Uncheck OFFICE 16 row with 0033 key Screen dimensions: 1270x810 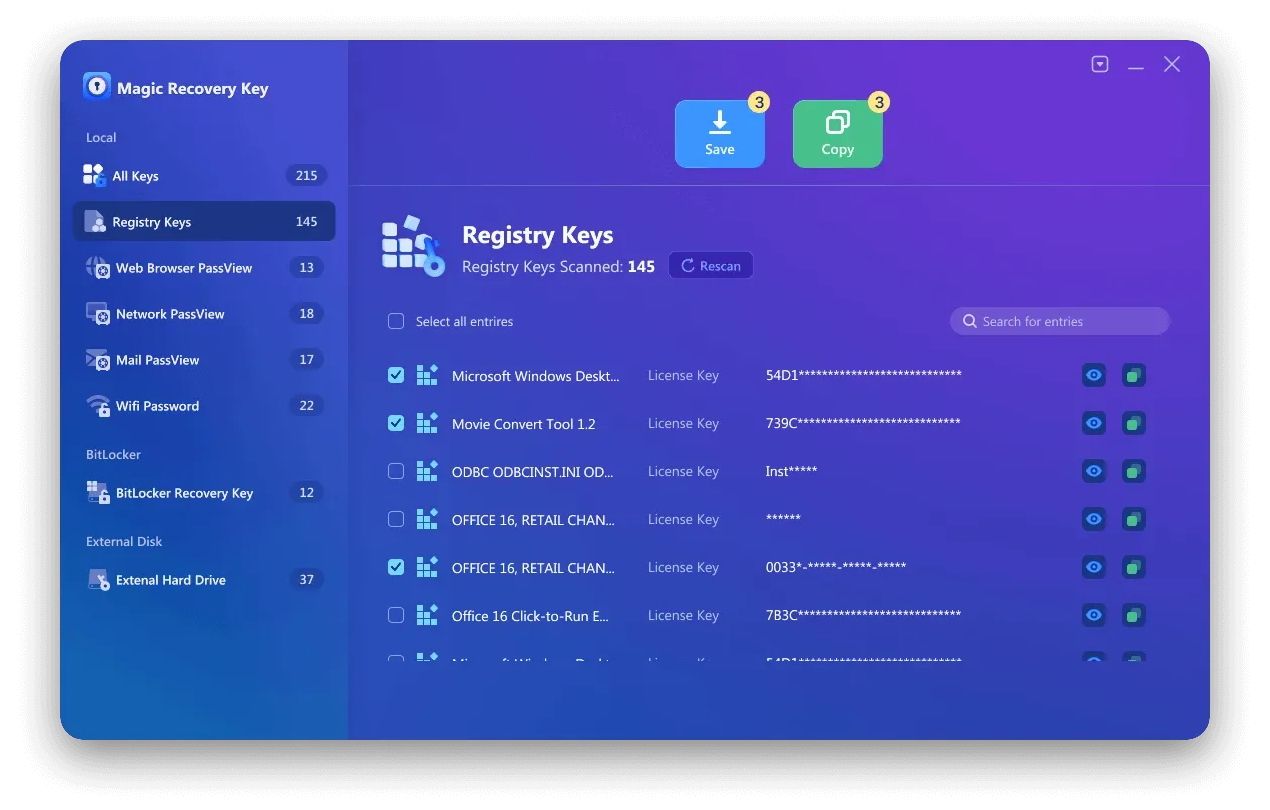pyautogui.click(x=396, y=567)
